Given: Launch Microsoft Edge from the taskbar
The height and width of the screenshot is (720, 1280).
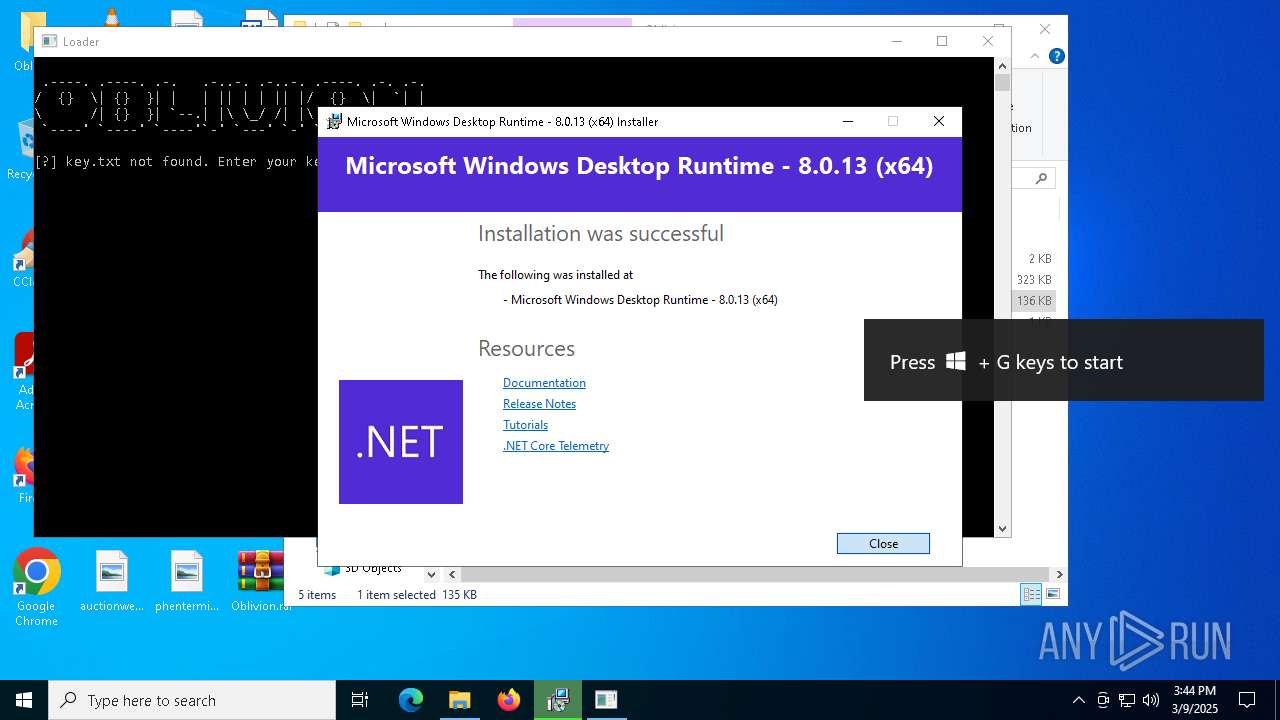Looking at the screenshot, I should click(411, 700).
